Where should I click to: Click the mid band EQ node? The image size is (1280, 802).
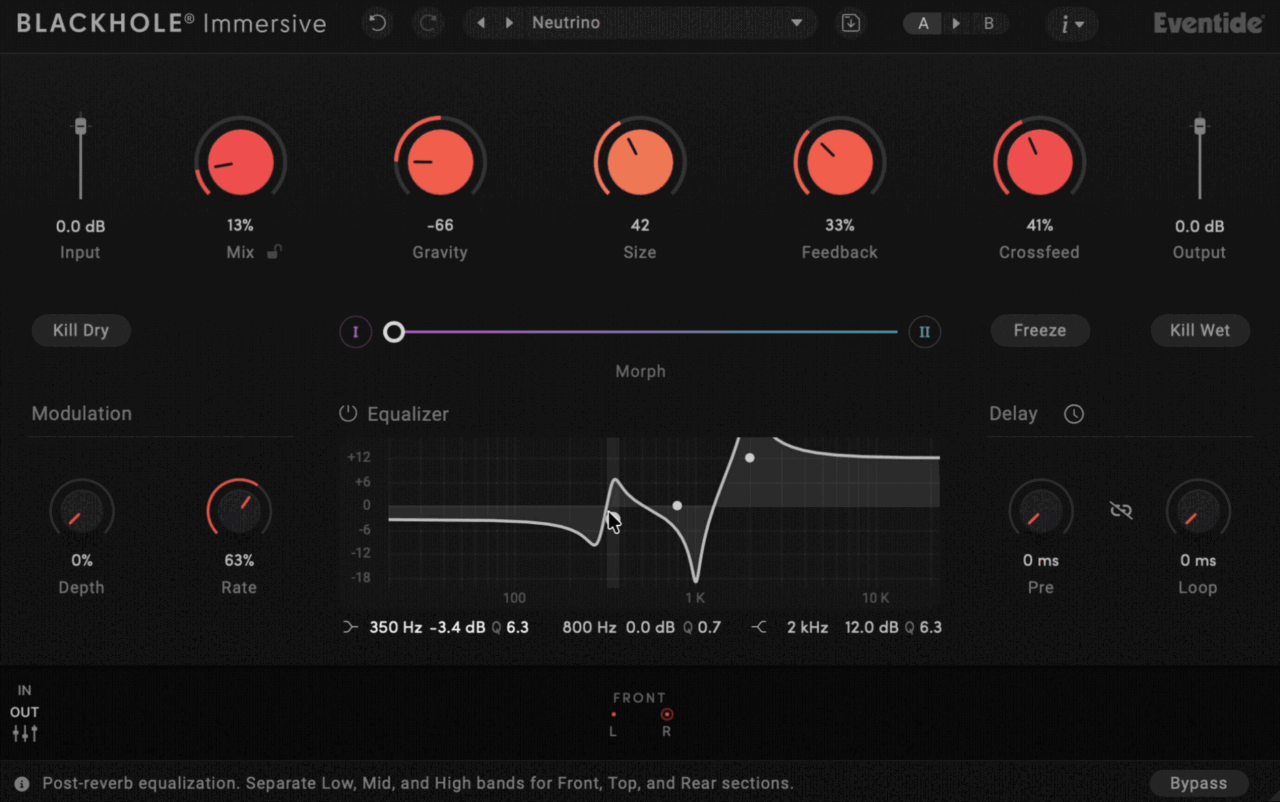(677, 506)
